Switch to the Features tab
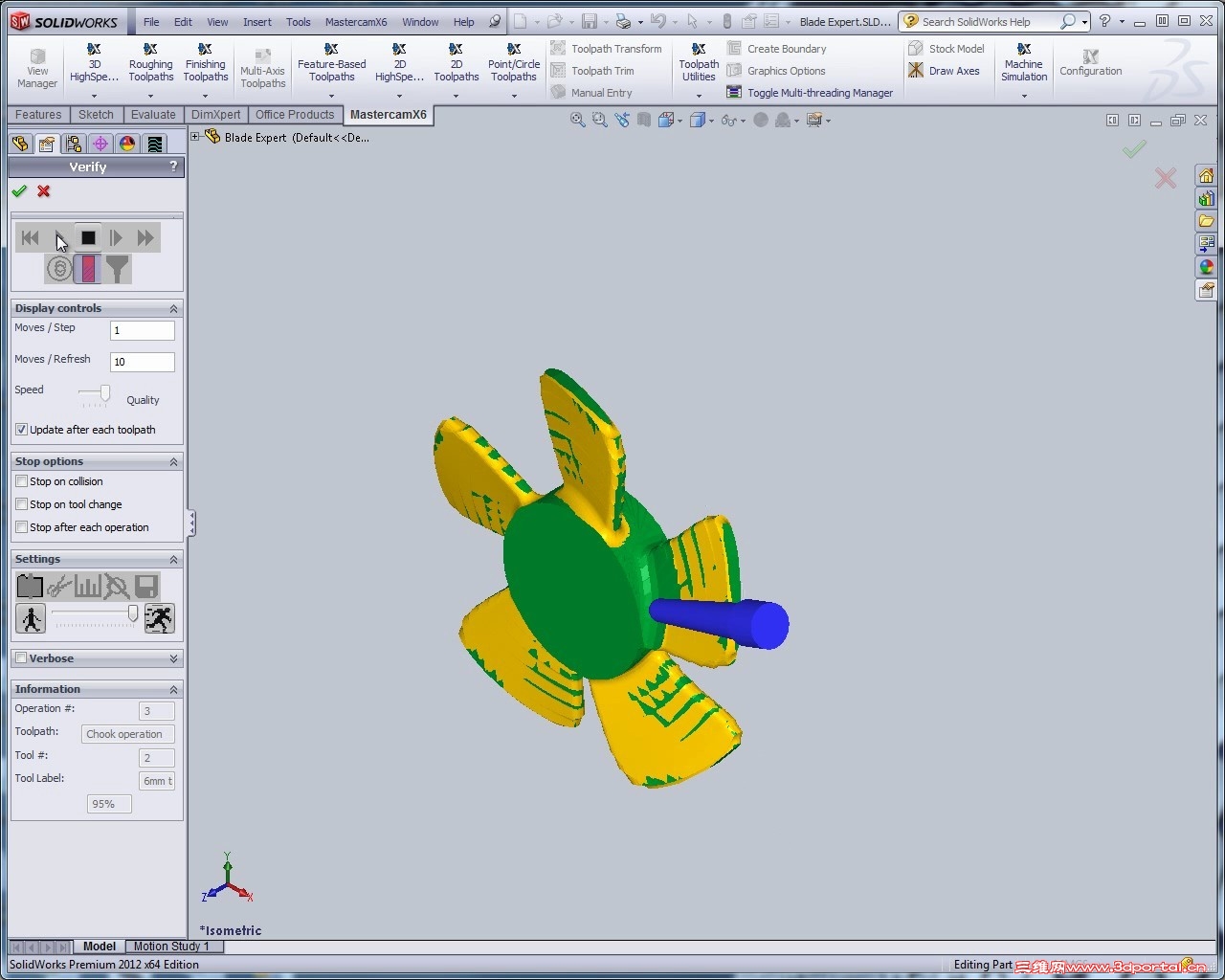The width and height of the screenshot is (1225, 980). click(x=38, y=115)
